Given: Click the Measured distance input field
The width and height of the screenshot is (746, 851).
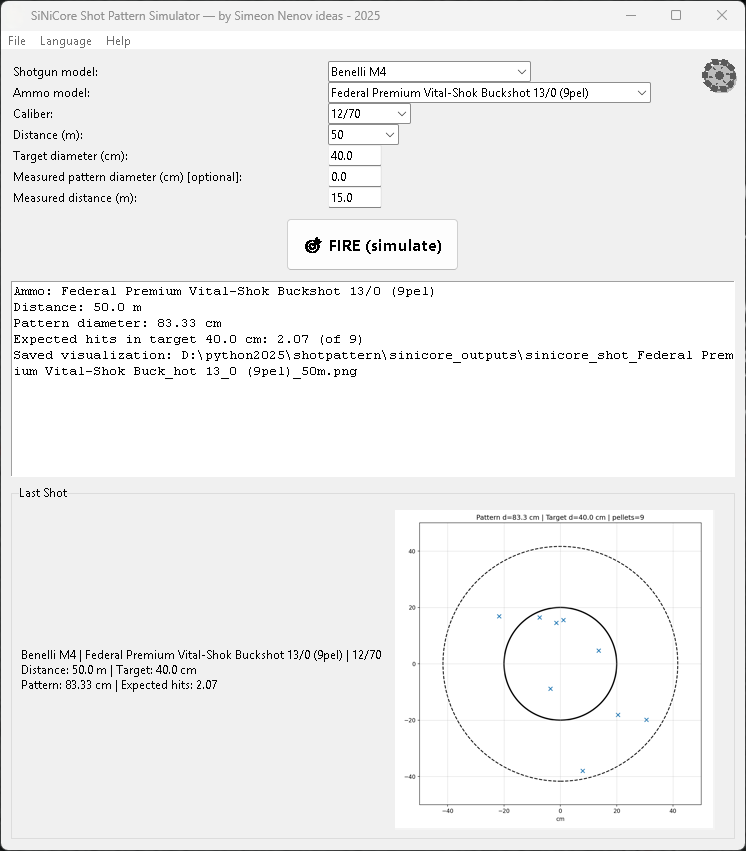Looking at the screenshot, I should point(354,198).
